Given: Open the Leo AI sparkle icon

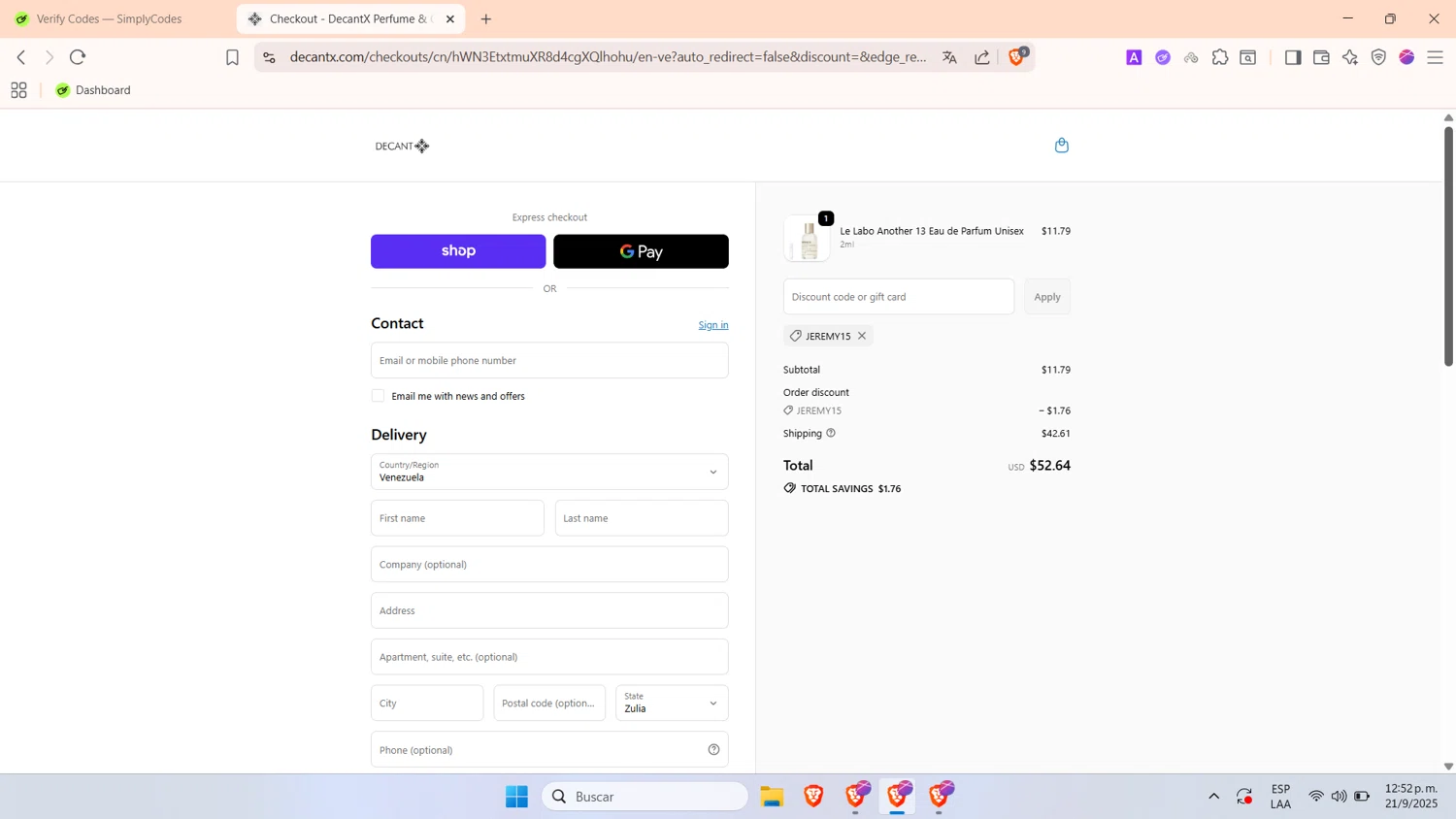Looking at the screenshot, I should (1350, 57).
